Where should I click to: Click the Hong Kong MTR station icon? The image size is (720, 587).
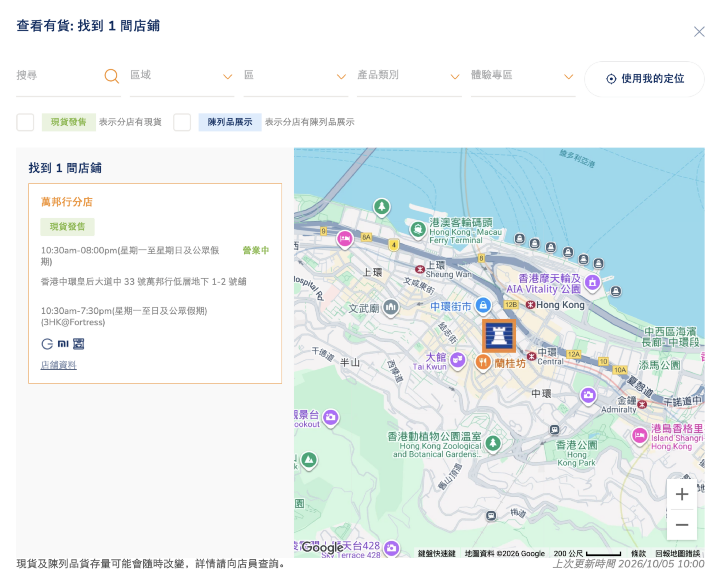coord(530,305)
